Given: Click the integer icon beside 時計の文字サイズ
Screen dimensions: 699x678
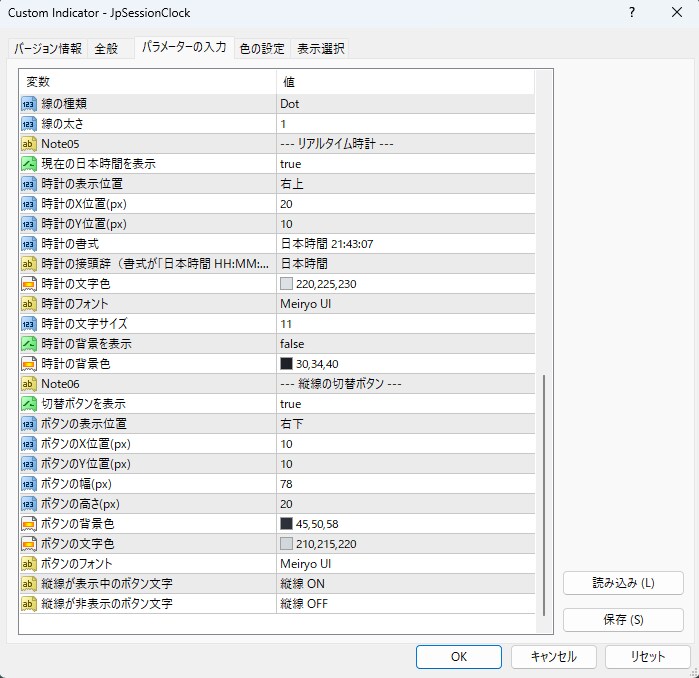Looking at the screenshot, I should (29, 324).
